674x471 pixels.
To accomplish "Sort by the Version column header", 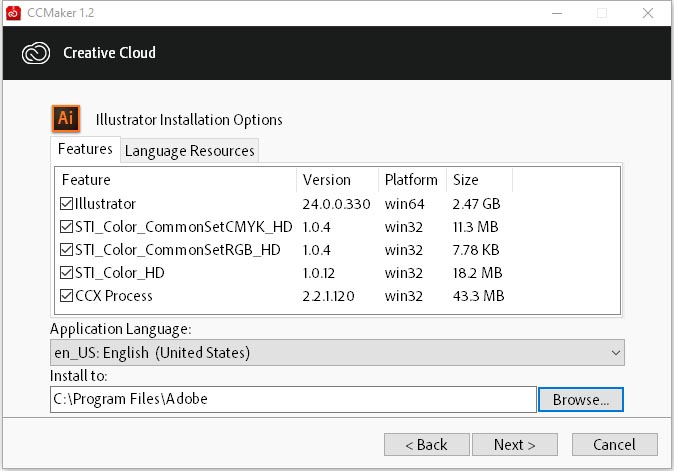I will pos(337,180).
